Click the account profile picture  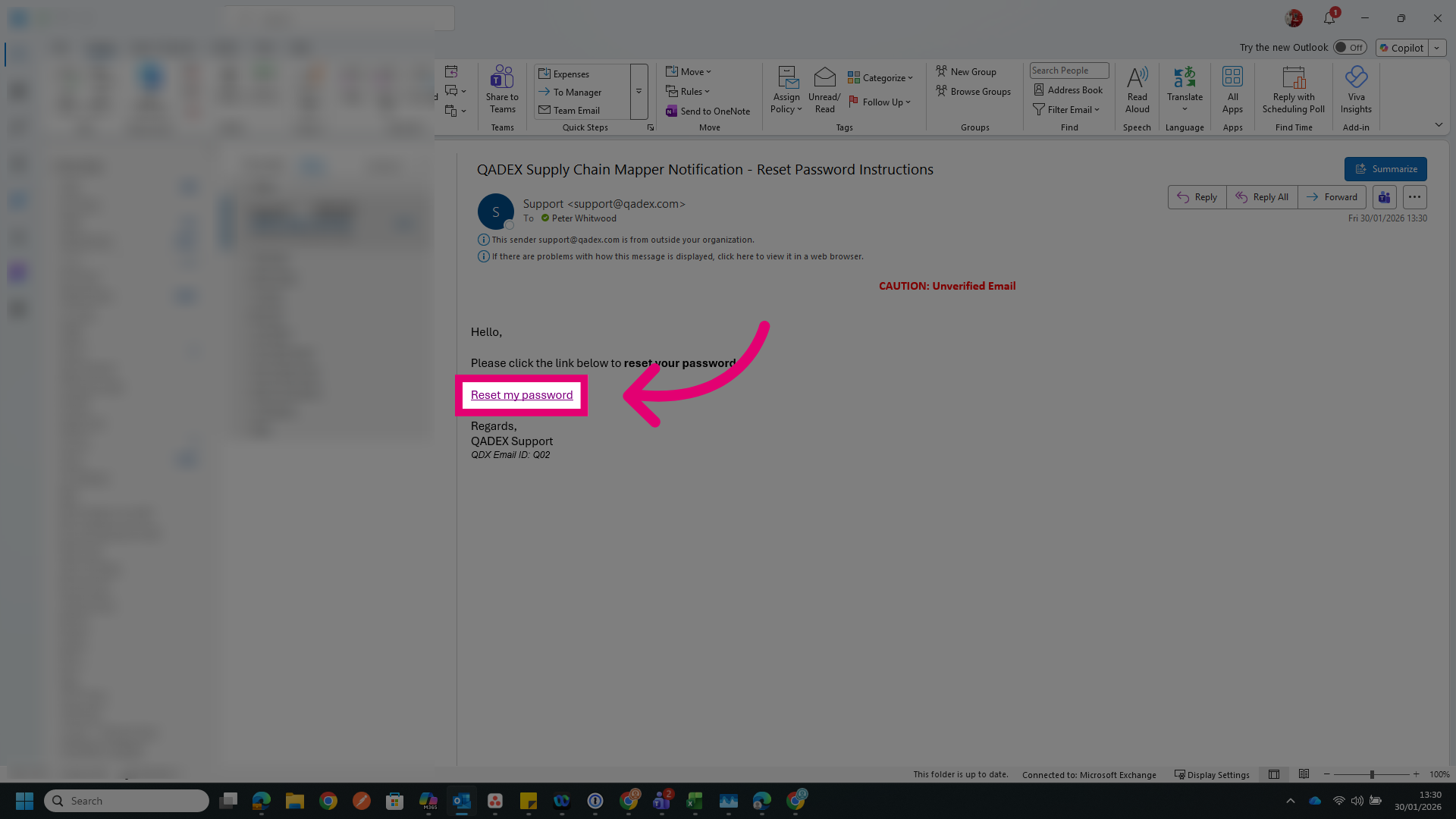click(x=1294, y=17)
